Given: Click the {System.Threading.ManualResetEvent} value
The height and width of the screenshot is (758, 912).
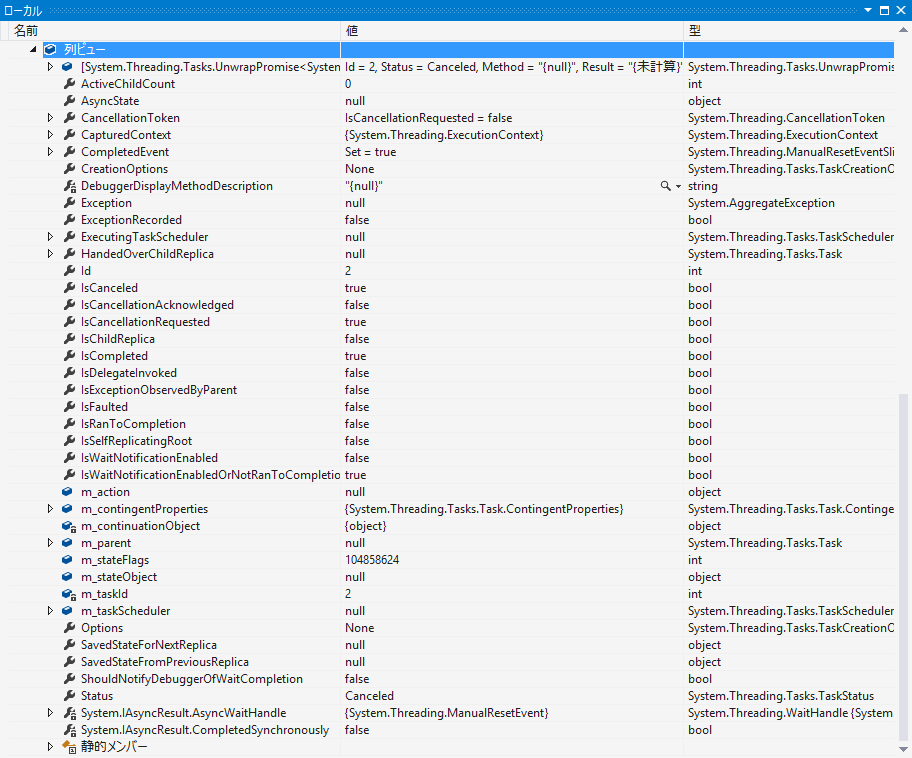Looking at the screenshot, I should pyautogui.click(x=446, y=713).
